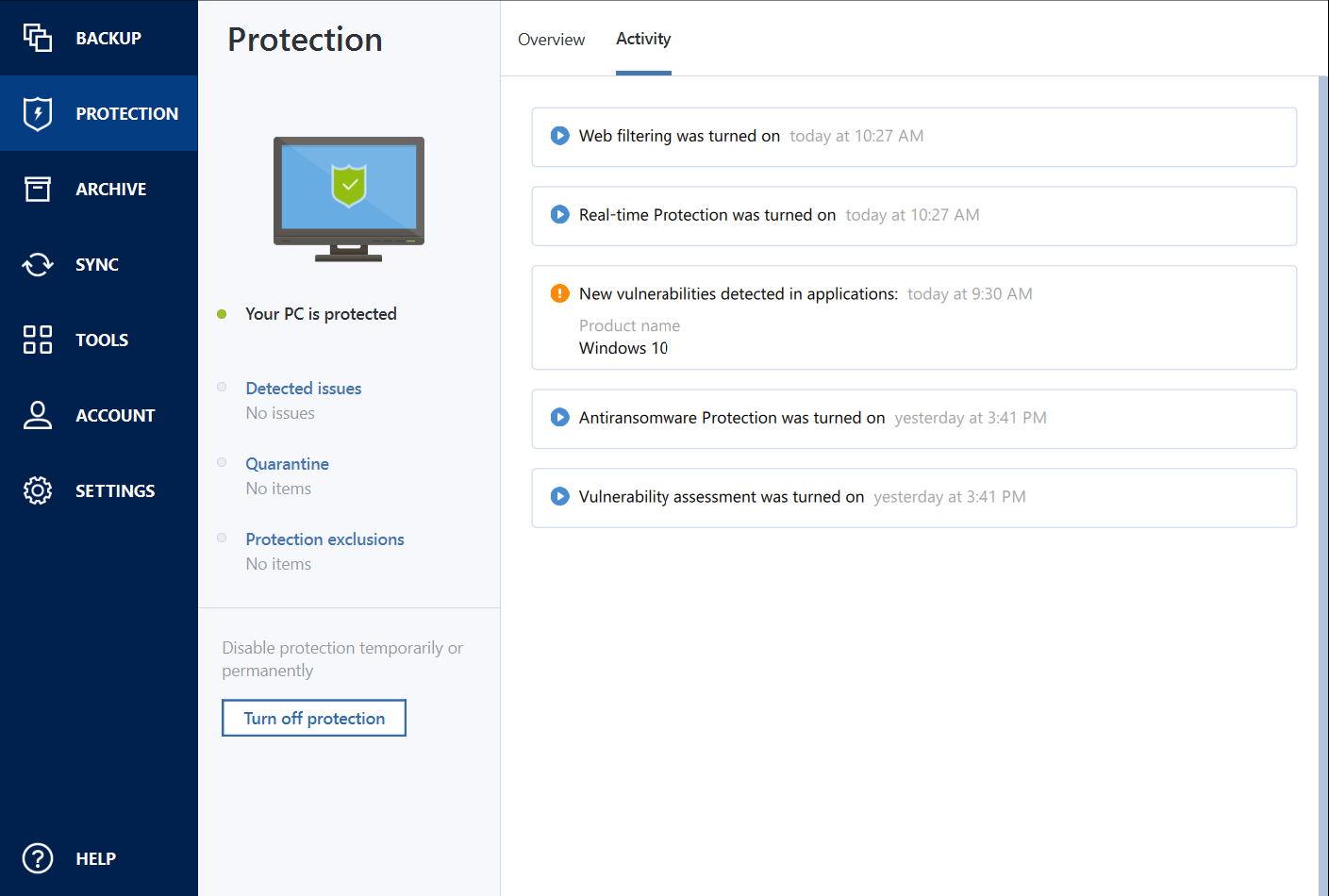Select the Activity tab

tap(643, 40)
